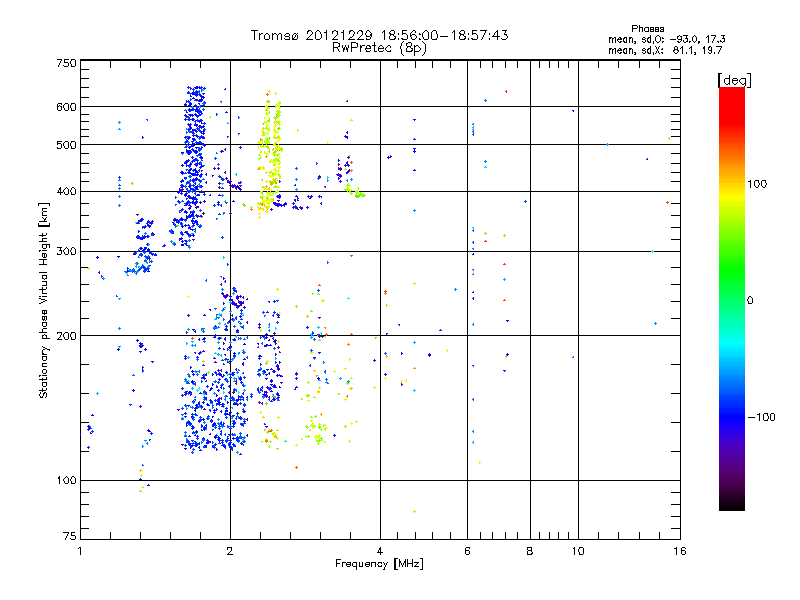800x600 pixels.
Task: Click the '75' y-axis tick label
Action: pyautogui.click(x=70, y=536)
